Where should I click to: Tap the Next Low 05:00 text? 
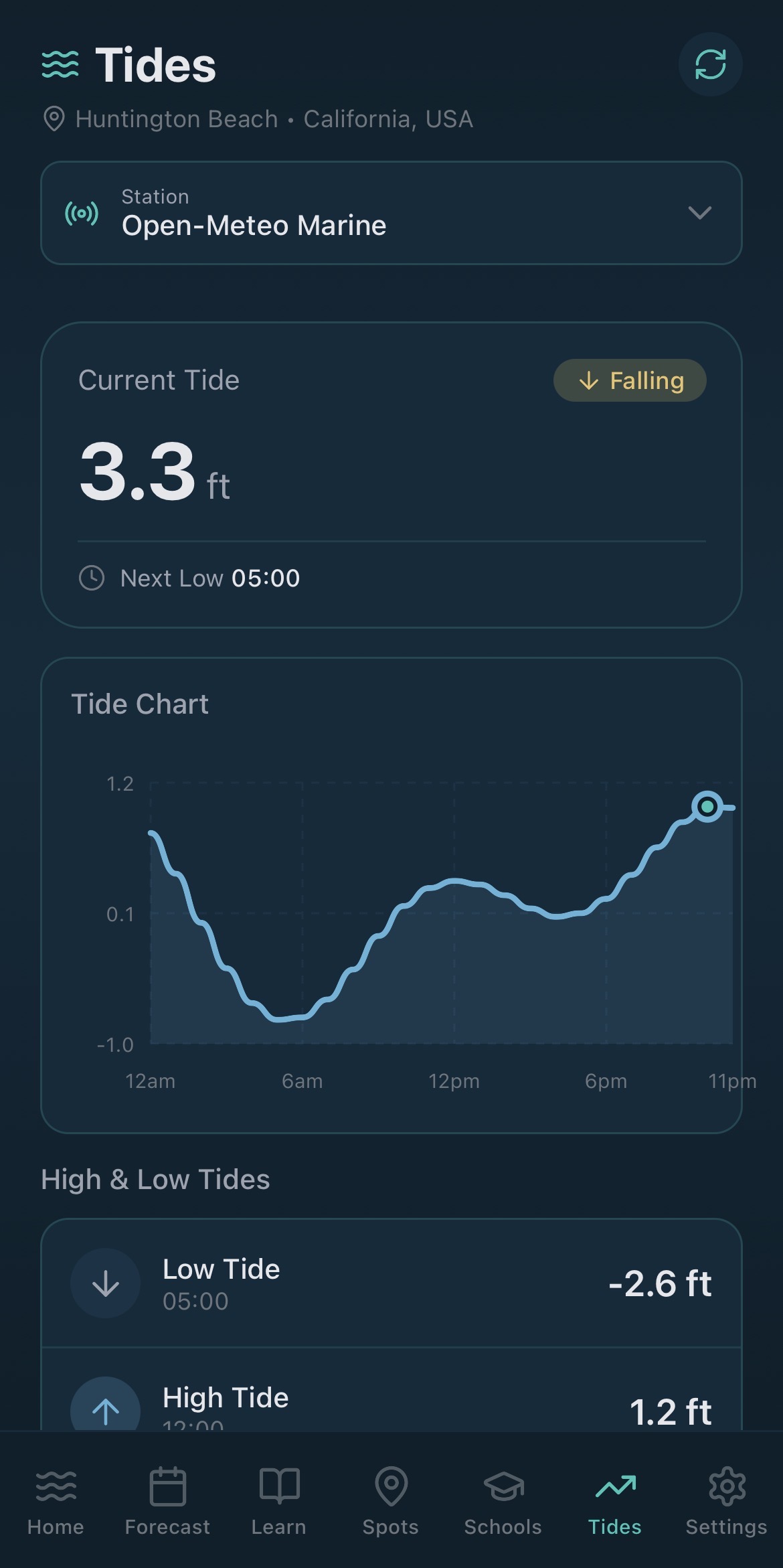pos(210,578)
